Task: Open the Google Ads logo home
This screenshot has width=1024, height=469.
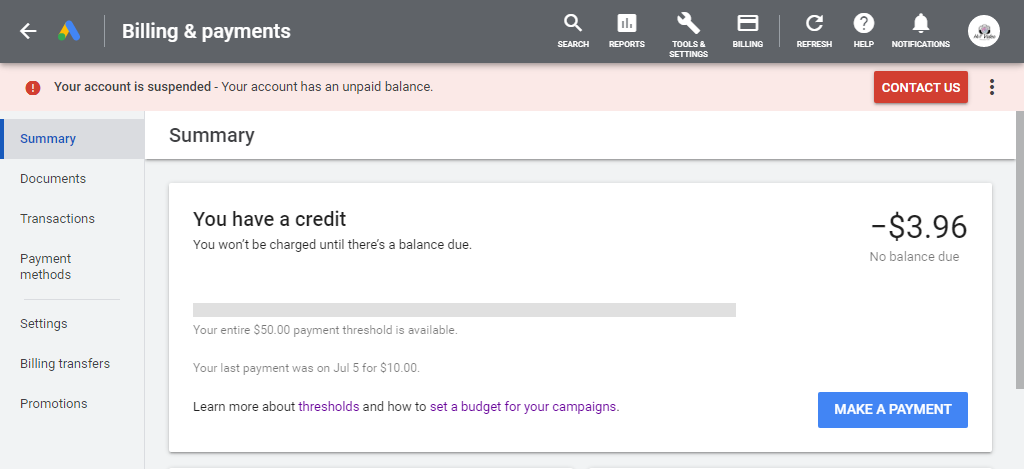Action: (x=69, y=31)
